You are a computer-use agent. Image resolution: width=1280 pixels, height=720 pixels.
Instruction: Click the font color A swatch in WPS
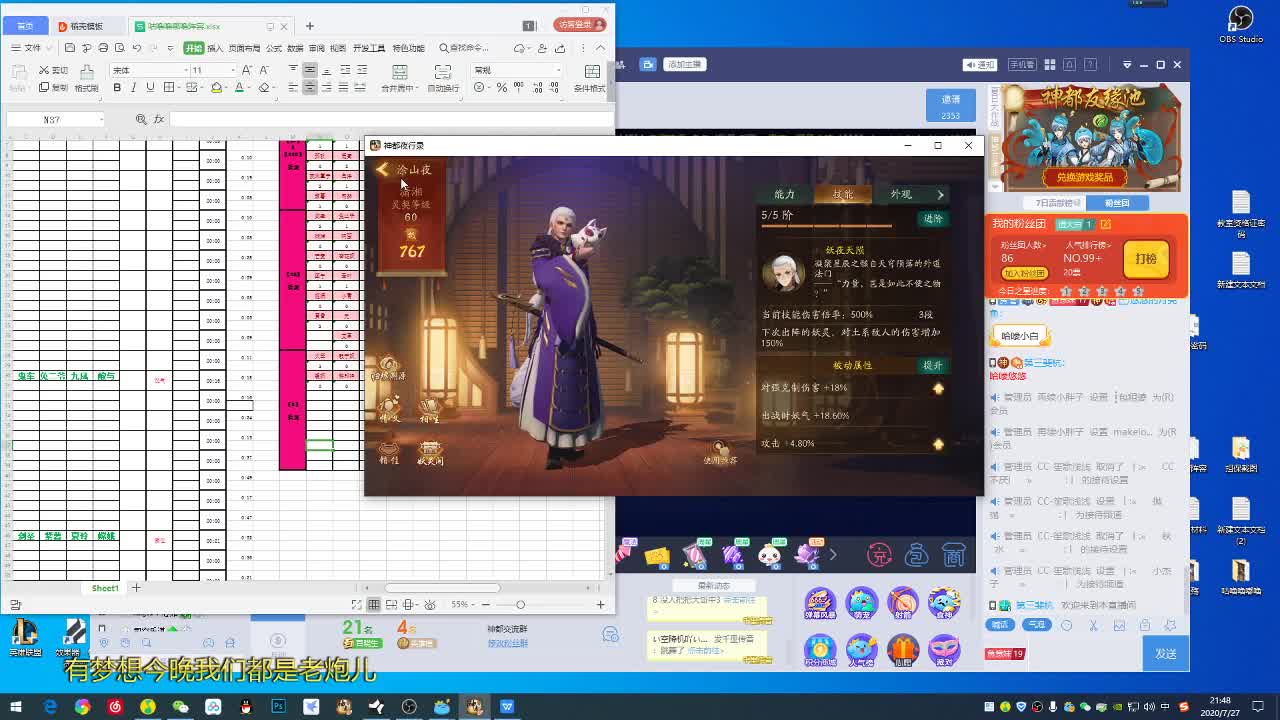point(239,88)
